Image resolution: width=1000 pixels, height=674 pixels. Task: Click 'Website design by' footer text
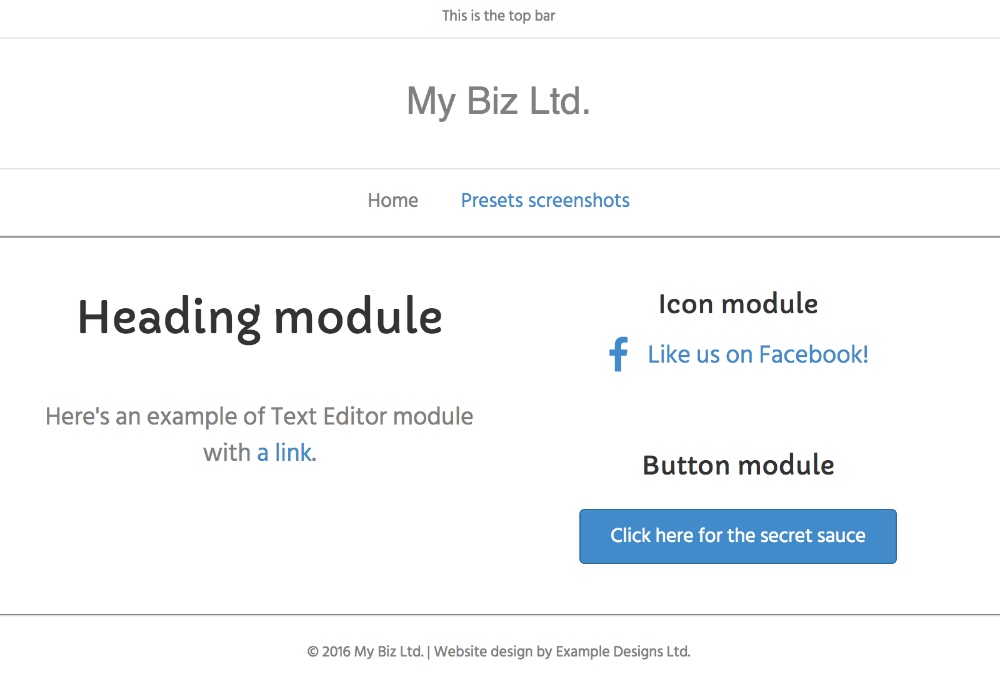point(493,652)
